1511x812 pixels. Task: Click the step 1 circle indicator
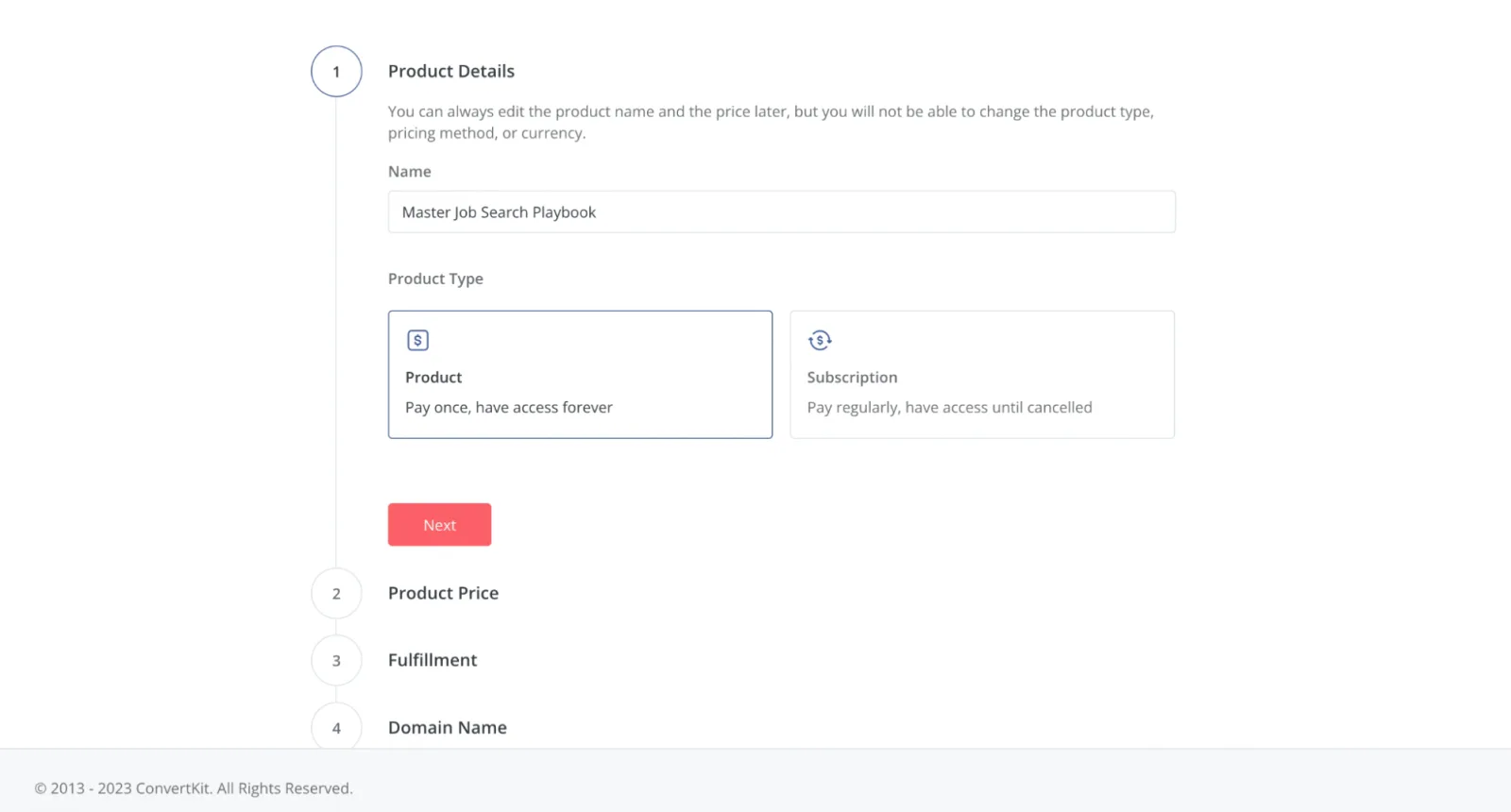tap(336, 72)
